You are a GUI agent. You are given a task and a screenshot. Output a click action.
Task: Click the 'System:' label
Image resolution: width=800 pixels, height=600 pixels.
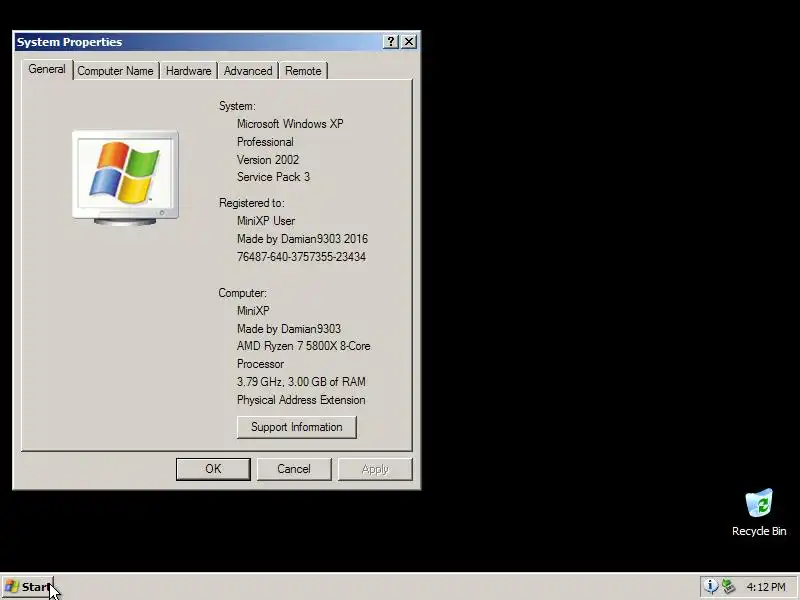point(237,106)
